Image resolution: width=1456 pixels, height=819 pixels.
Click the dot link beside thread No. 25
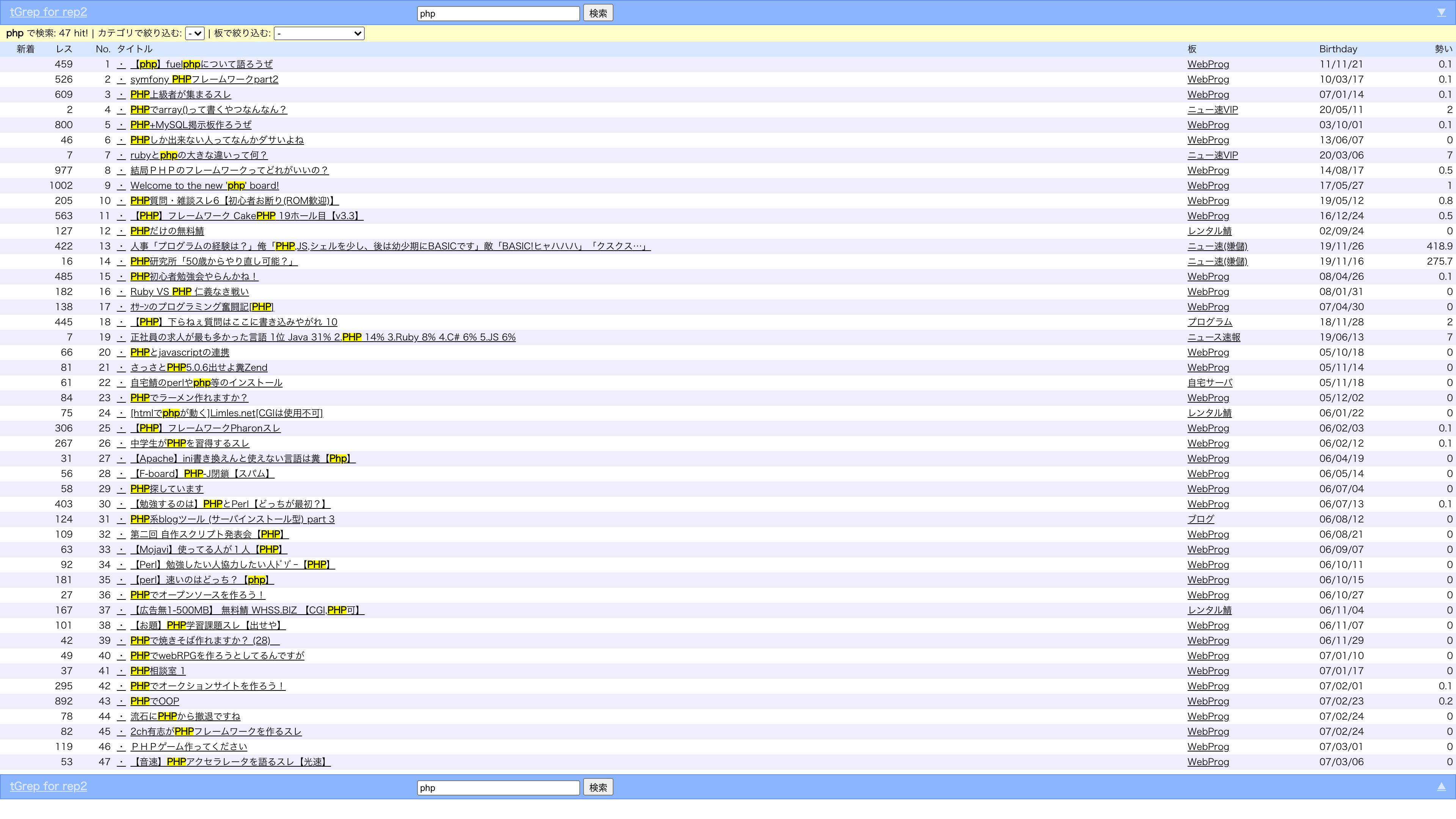pos(121,428)
